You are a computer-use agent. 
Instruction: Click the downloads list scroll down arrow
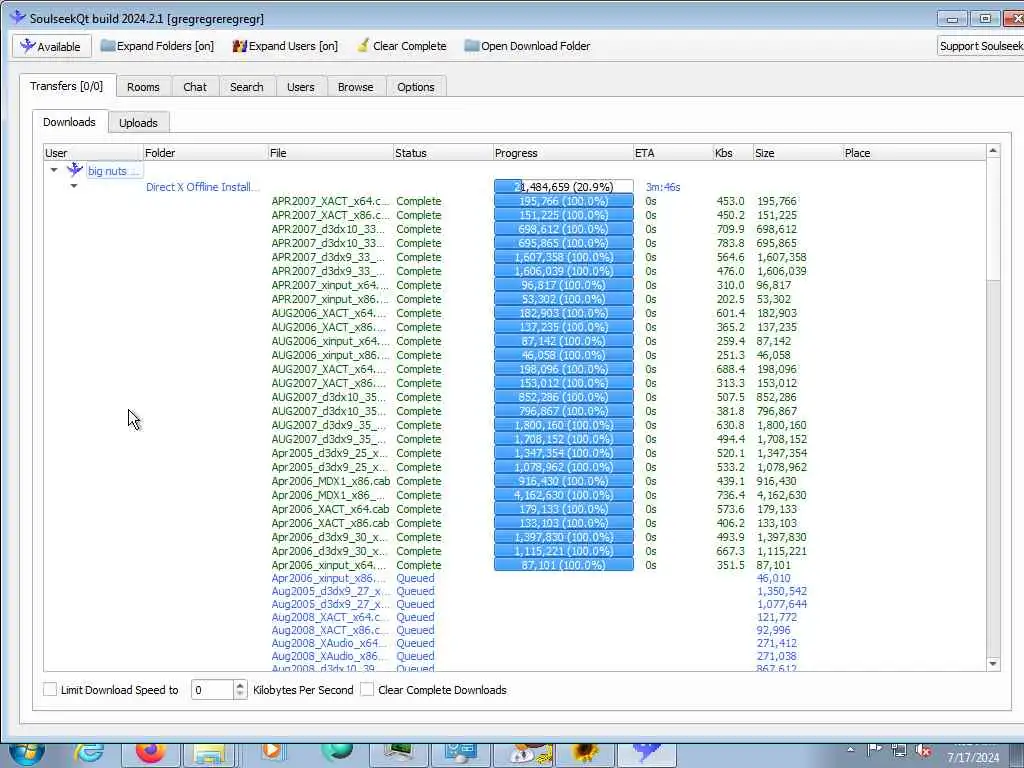(993, 664)
